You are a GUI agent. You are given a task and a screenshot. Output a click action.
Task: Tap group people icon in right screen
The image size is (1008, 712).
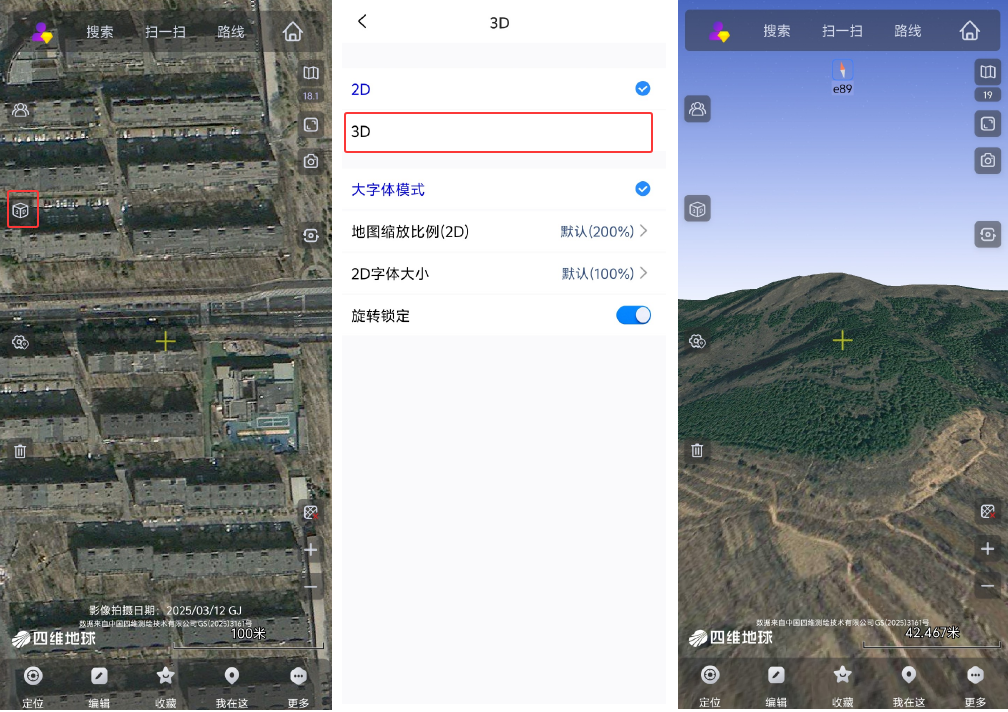click(698, 109)
